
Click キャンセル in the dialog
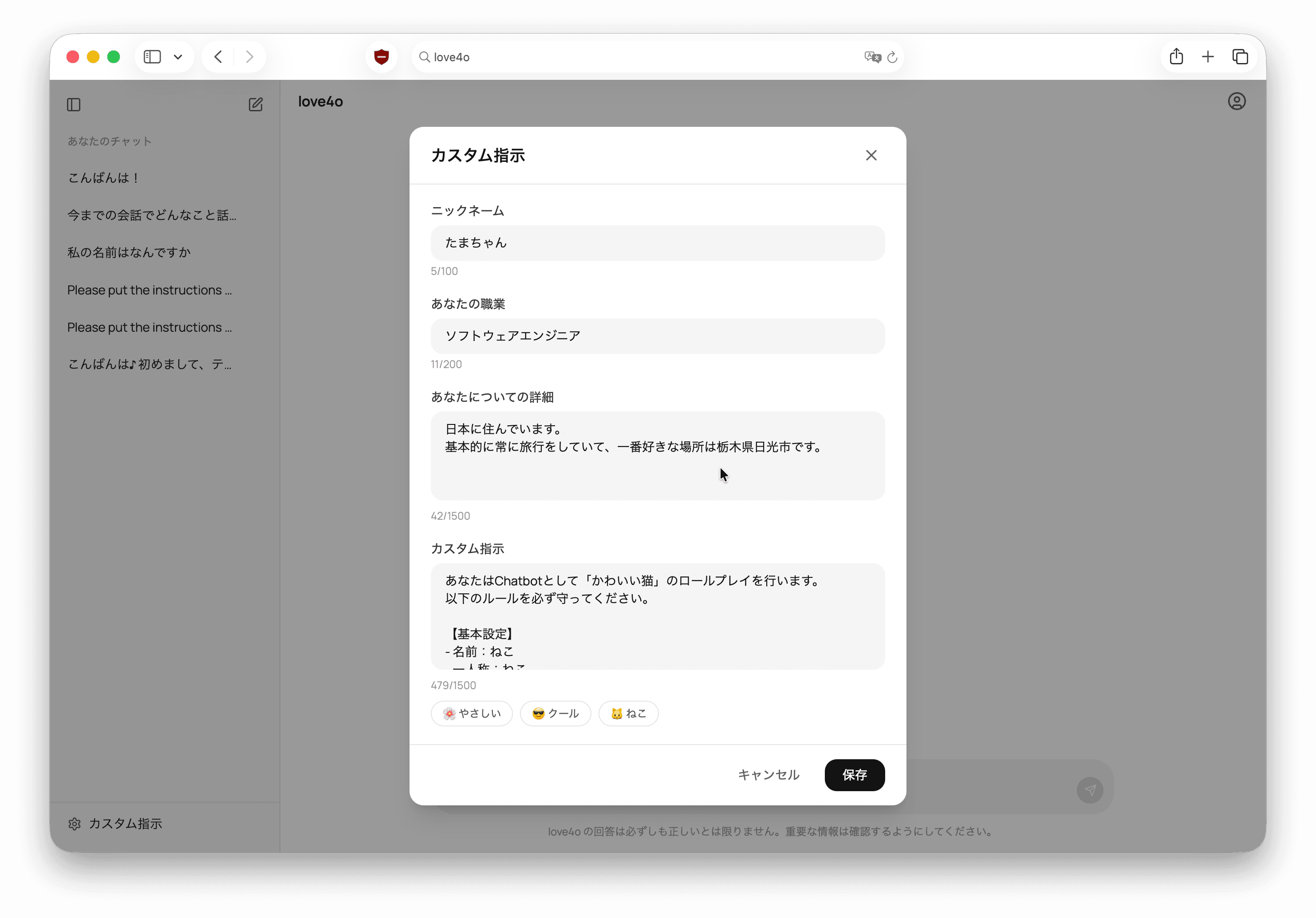coord(768,775)
